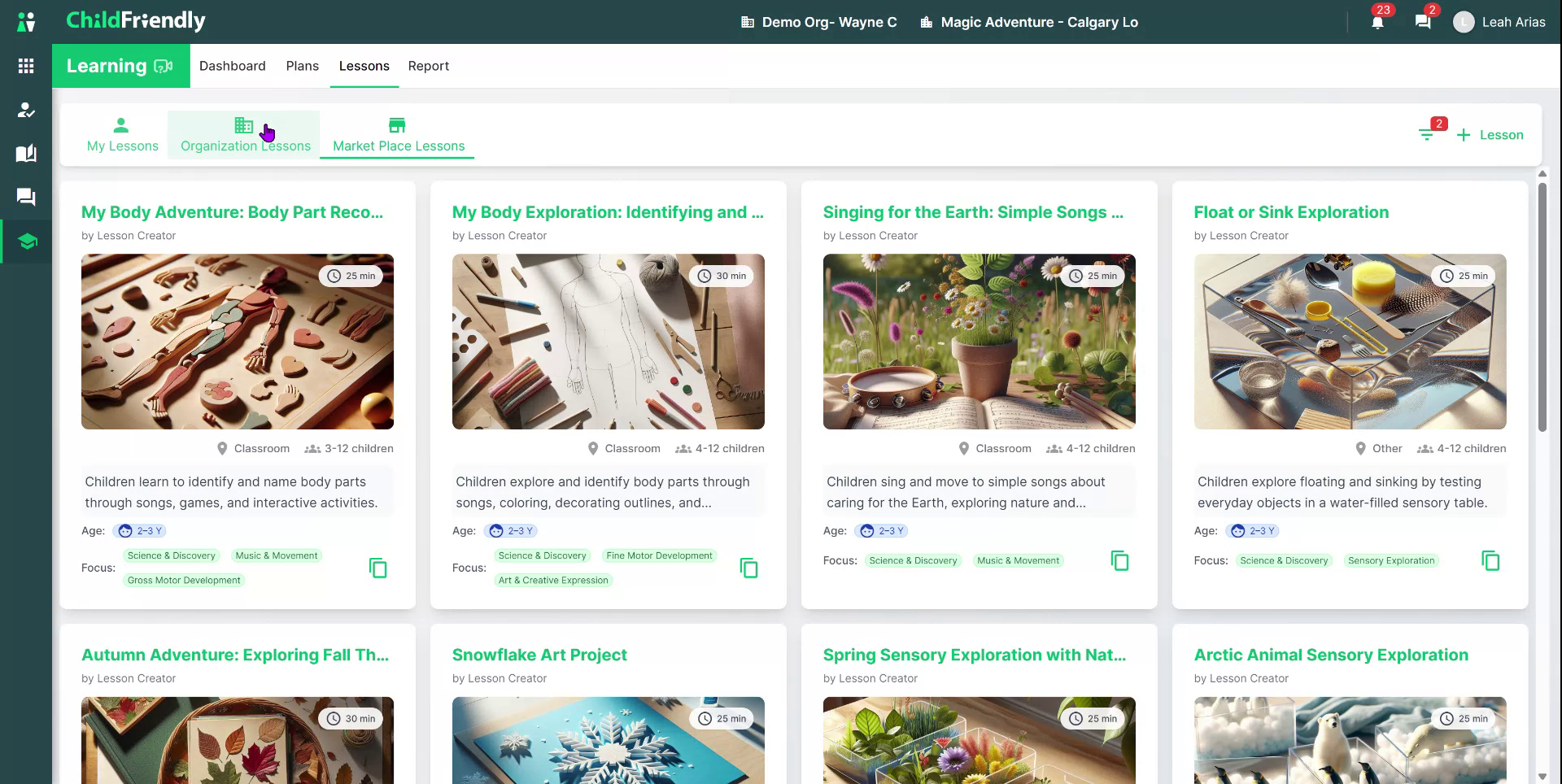Viewport: 1562px width, 784px height.
Task: Click the Learning module button
Action: click(120, 66)
